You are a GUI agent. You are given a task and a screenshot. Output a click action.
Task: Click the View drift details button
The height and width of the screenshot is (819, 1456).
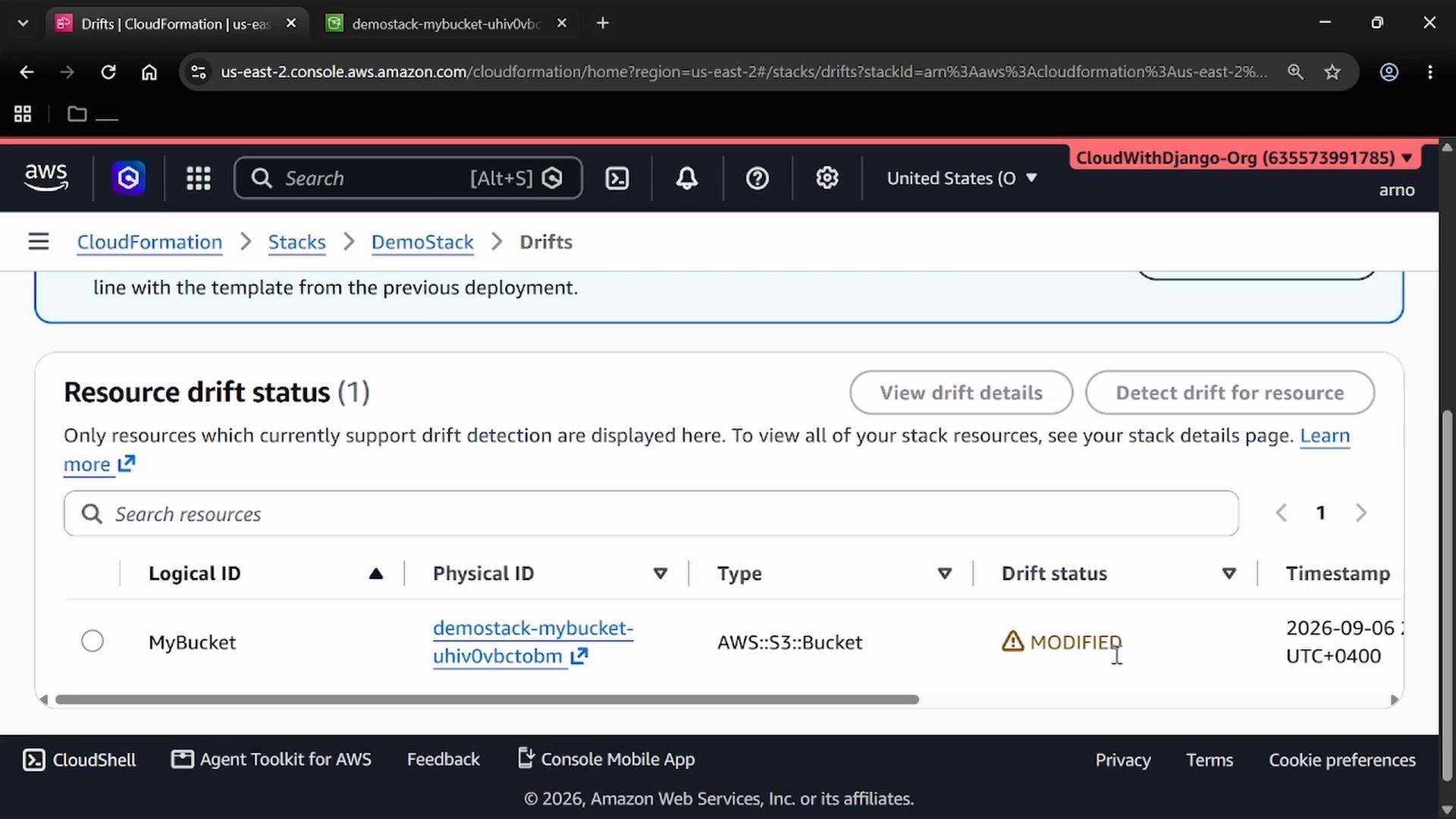(961, 393)
